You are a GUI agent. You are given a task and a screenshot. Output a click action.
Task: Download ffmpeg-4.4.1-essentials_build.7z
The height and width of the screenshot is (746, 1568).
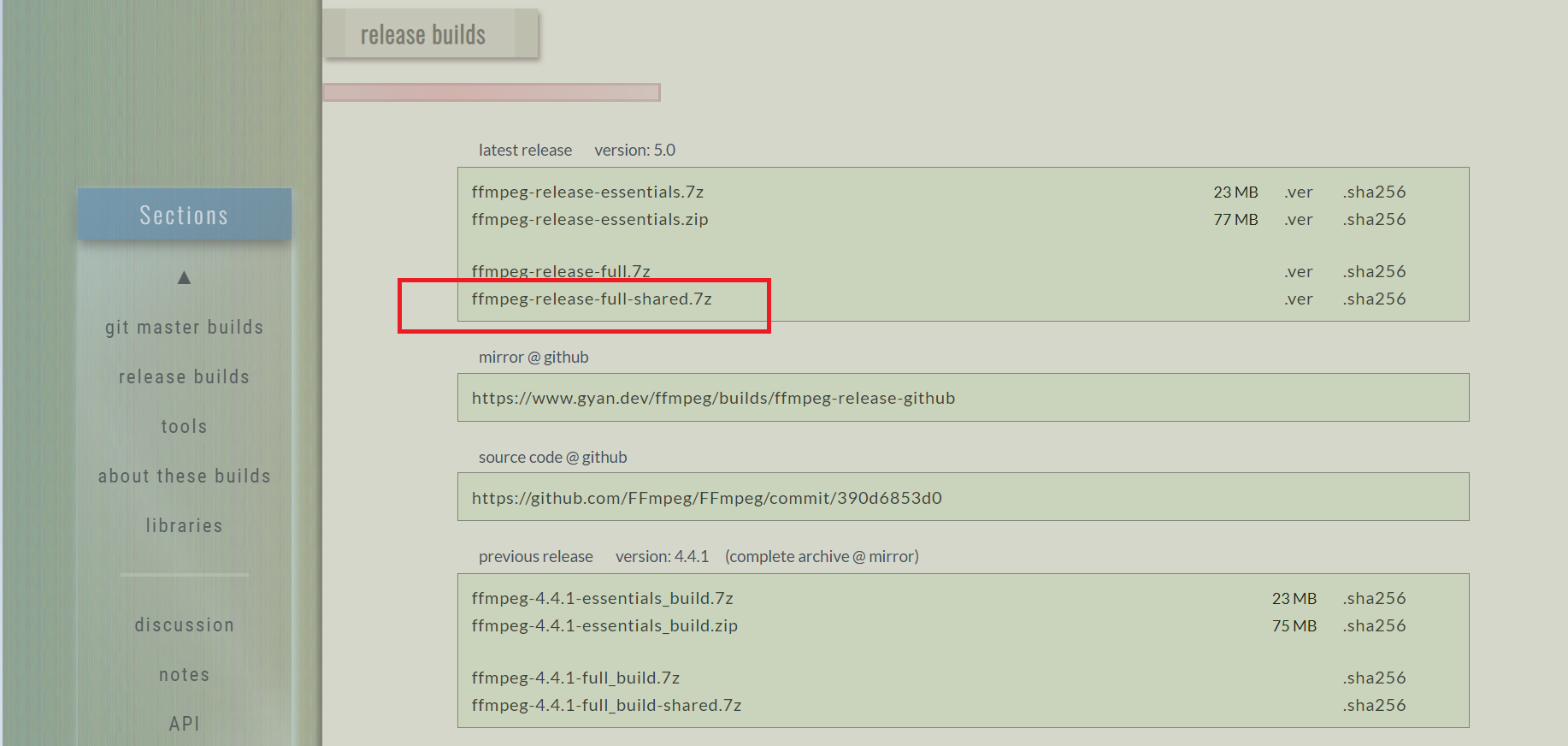pos(602,599)
